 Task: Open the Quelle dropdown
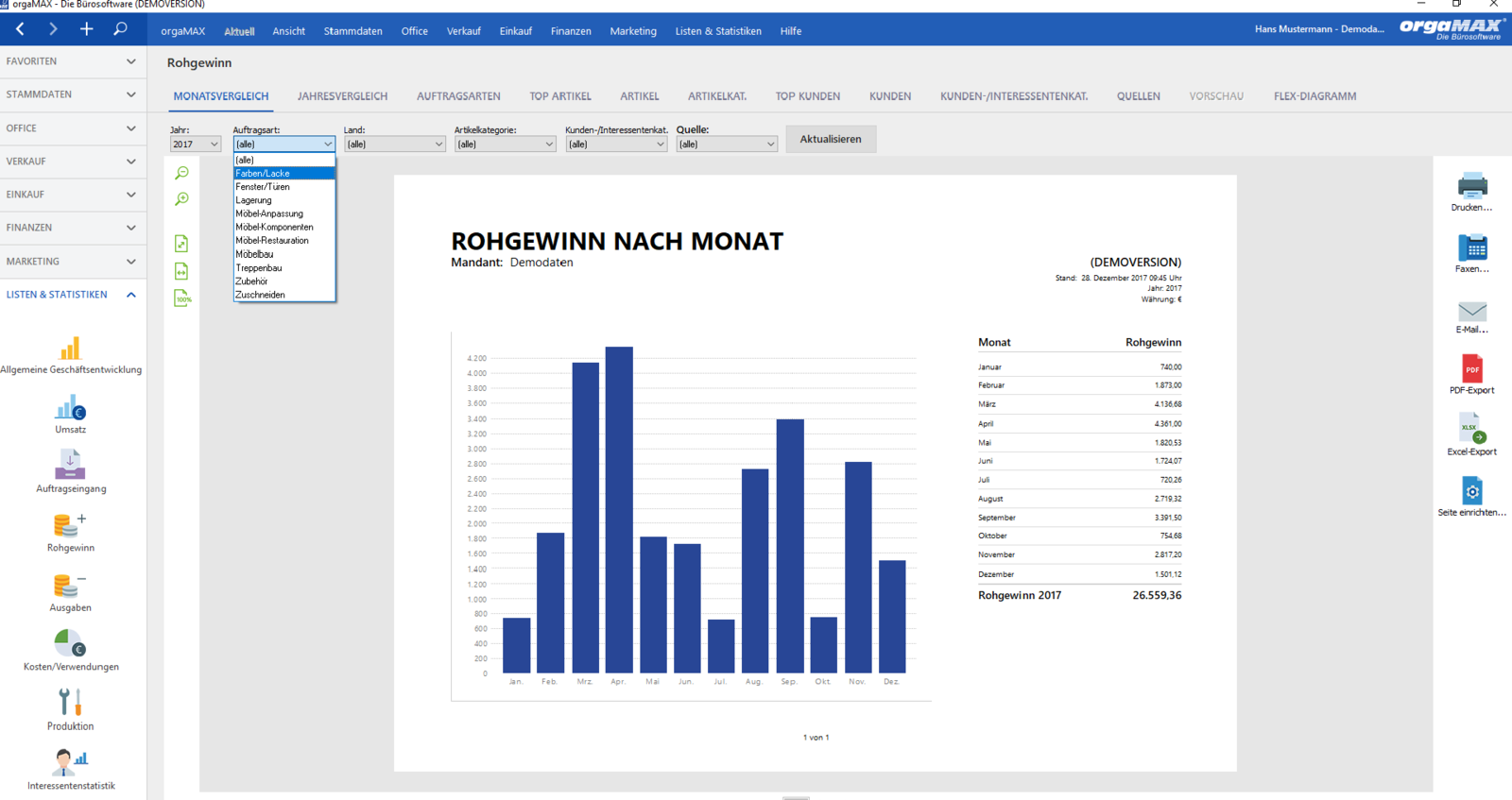click(727, 144)
